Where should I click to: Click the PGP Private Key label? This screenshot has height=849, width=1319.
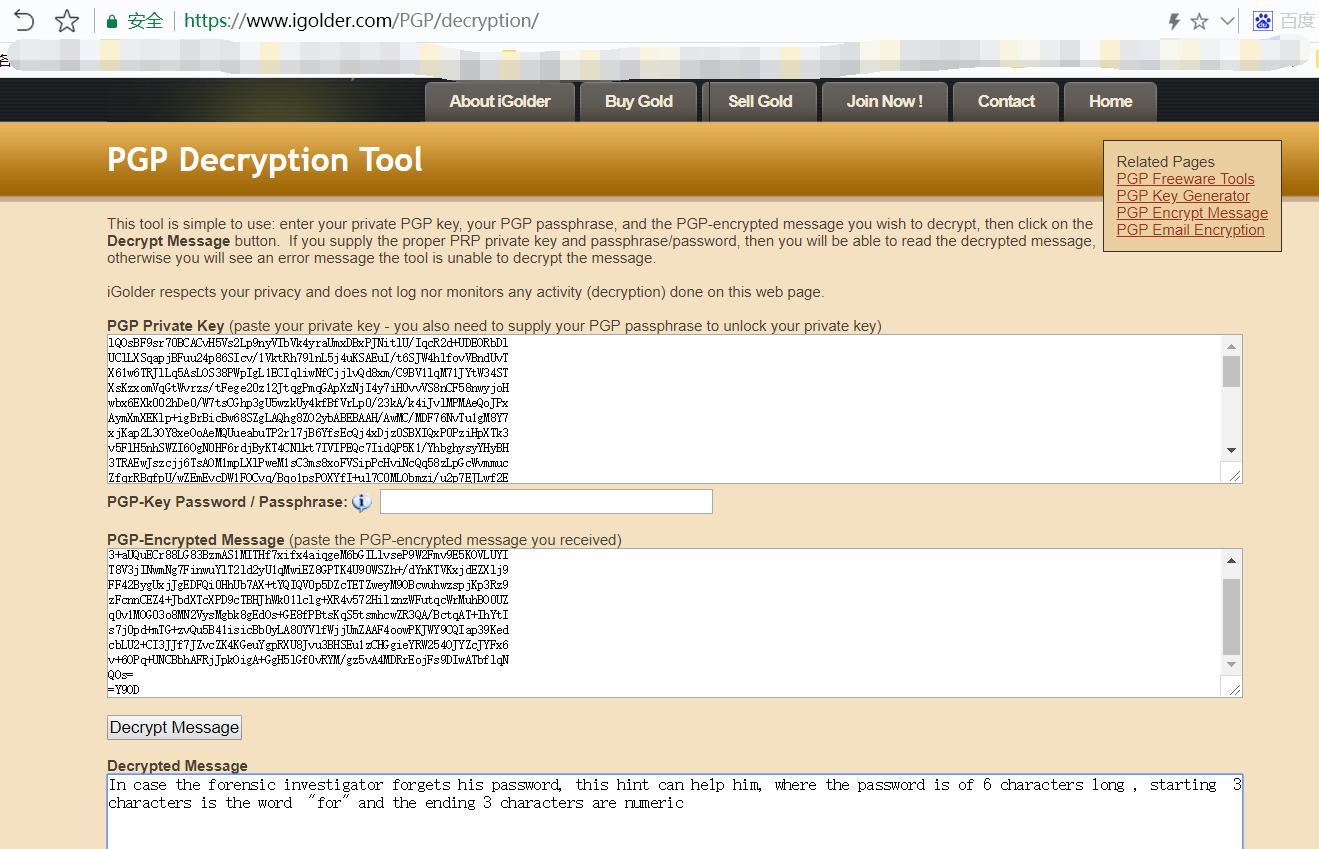pyautogui.click(x=166, y=326)
